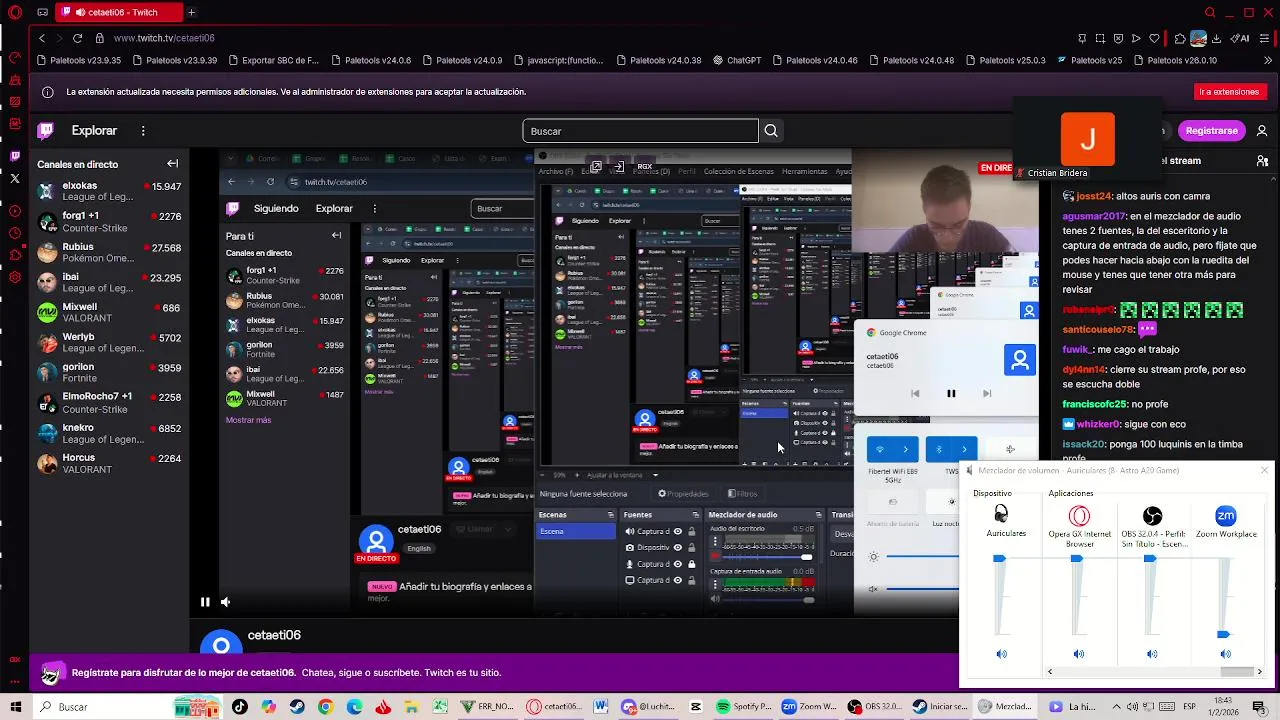This screenshot has height=720, width=1280.
Task: Open TikTok from the taskbar
Action: 240,707
